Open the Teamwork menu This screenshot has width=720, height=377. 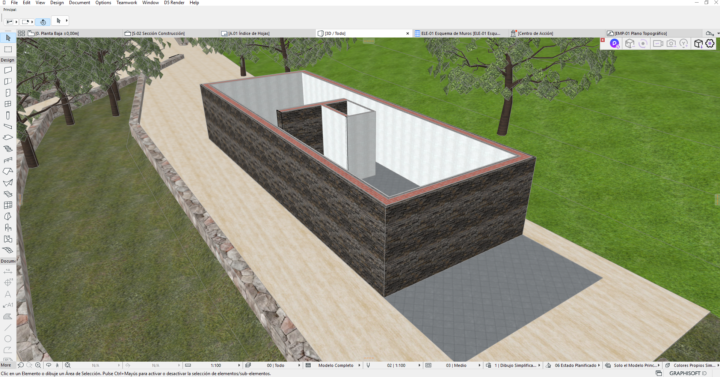pos(126,3)
